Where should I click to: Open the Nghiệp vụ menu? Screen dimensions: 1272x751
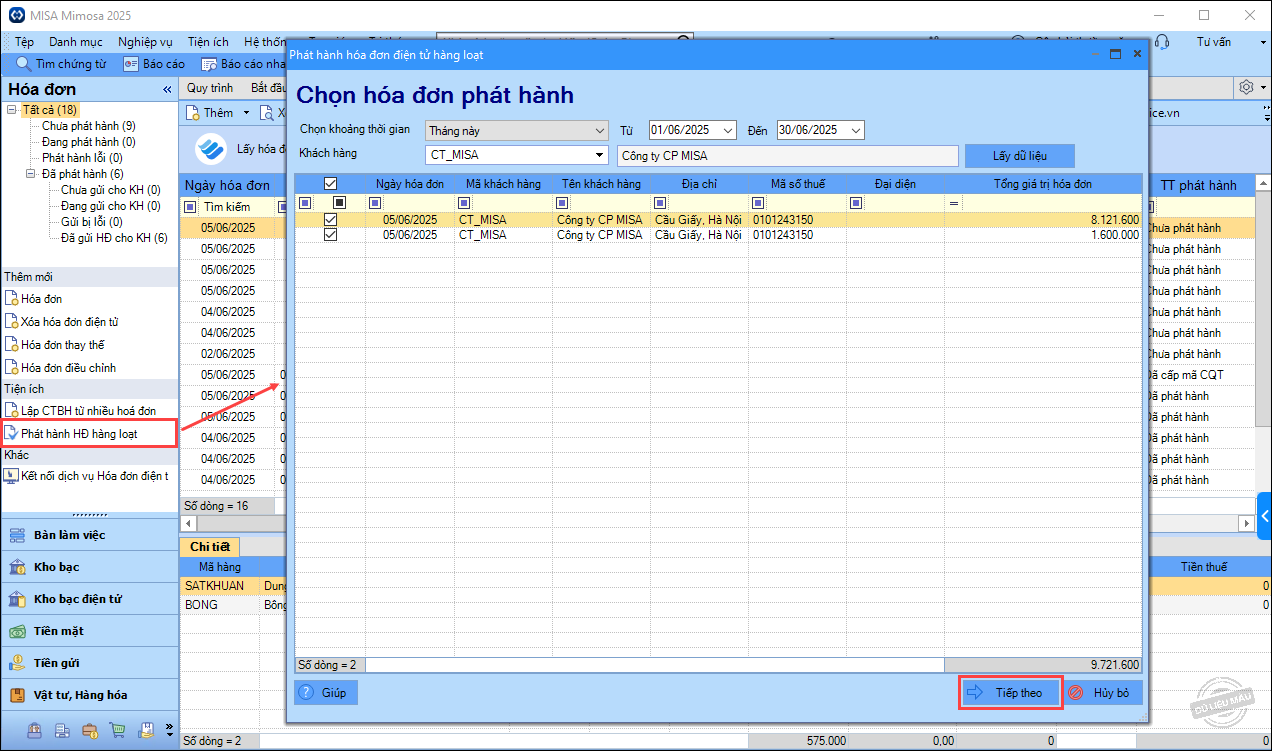coord(145,42)
